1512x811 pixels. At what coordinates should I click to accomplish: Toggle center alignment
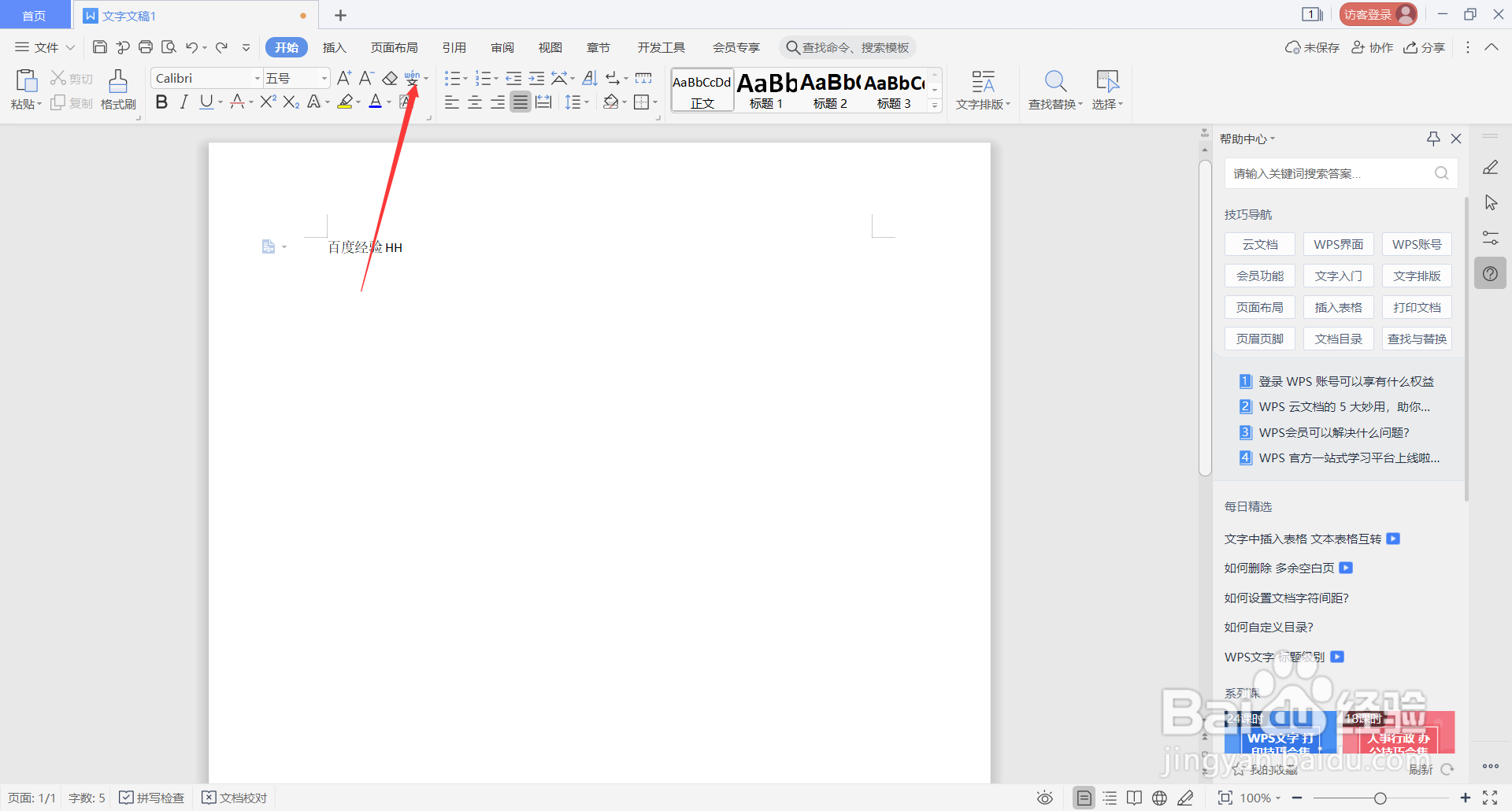475,102
